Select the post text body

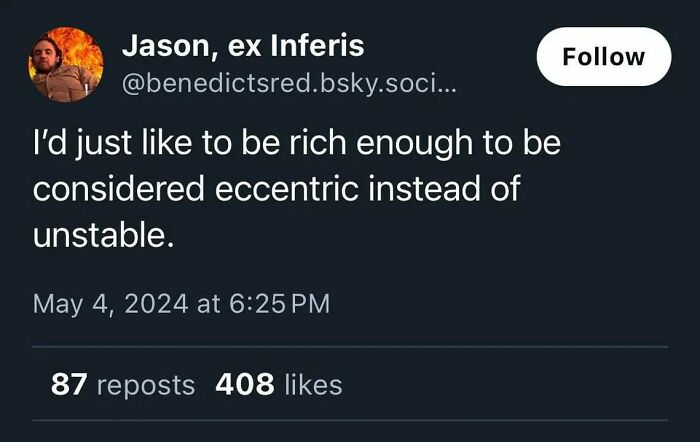click(x=297, y=189)
